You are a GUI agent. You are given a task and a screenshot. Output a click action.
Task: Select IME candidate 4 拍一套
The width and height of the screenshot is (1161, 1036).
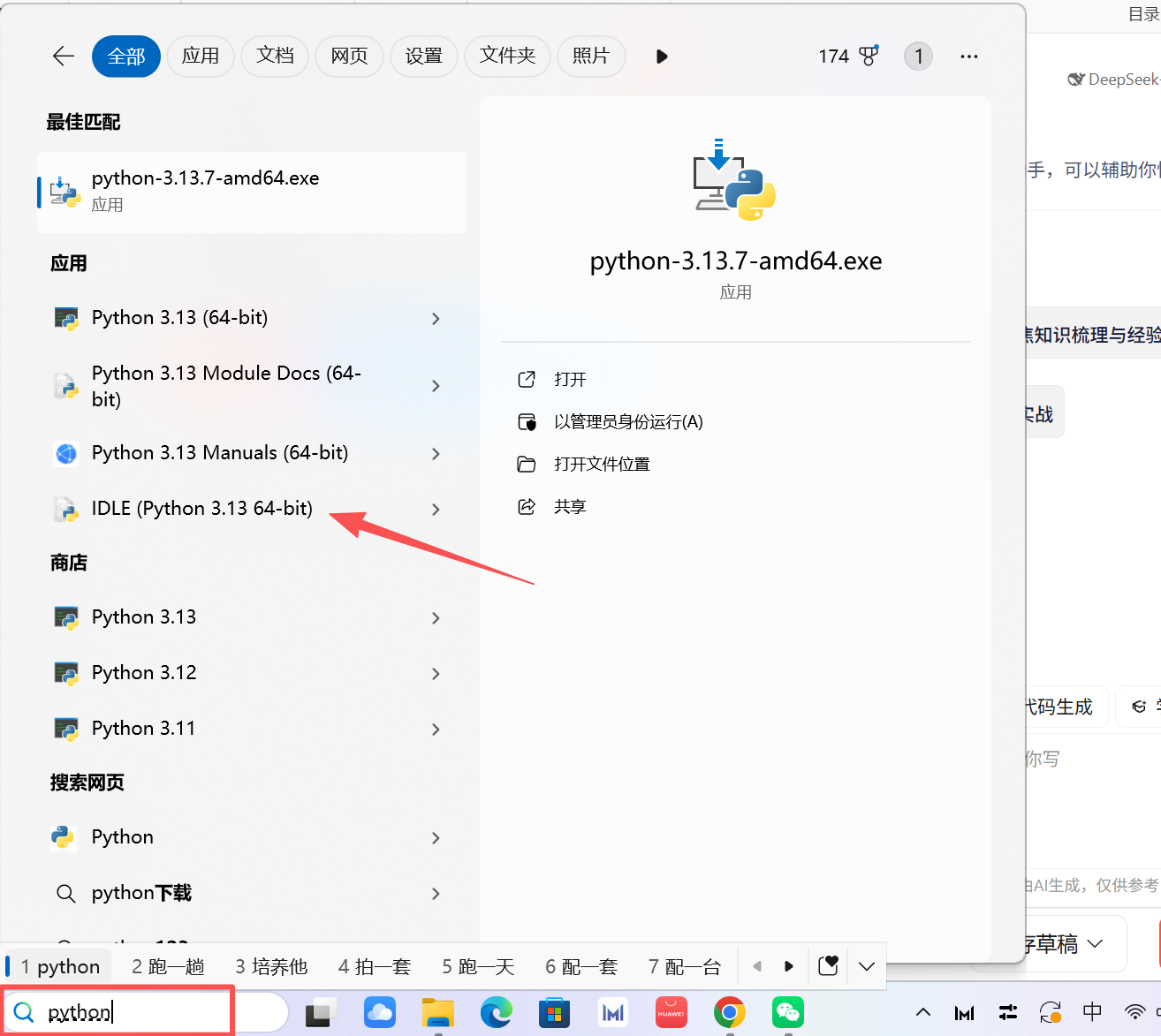click(375, 967)
